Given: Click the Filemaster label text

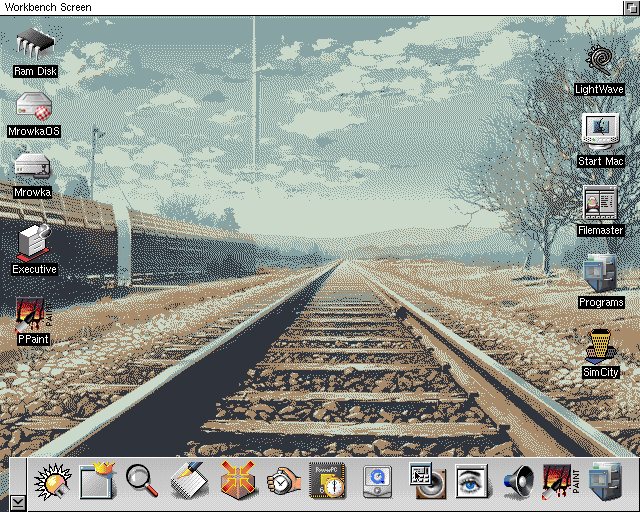Looking at the screenshot, I should point(600,230).
